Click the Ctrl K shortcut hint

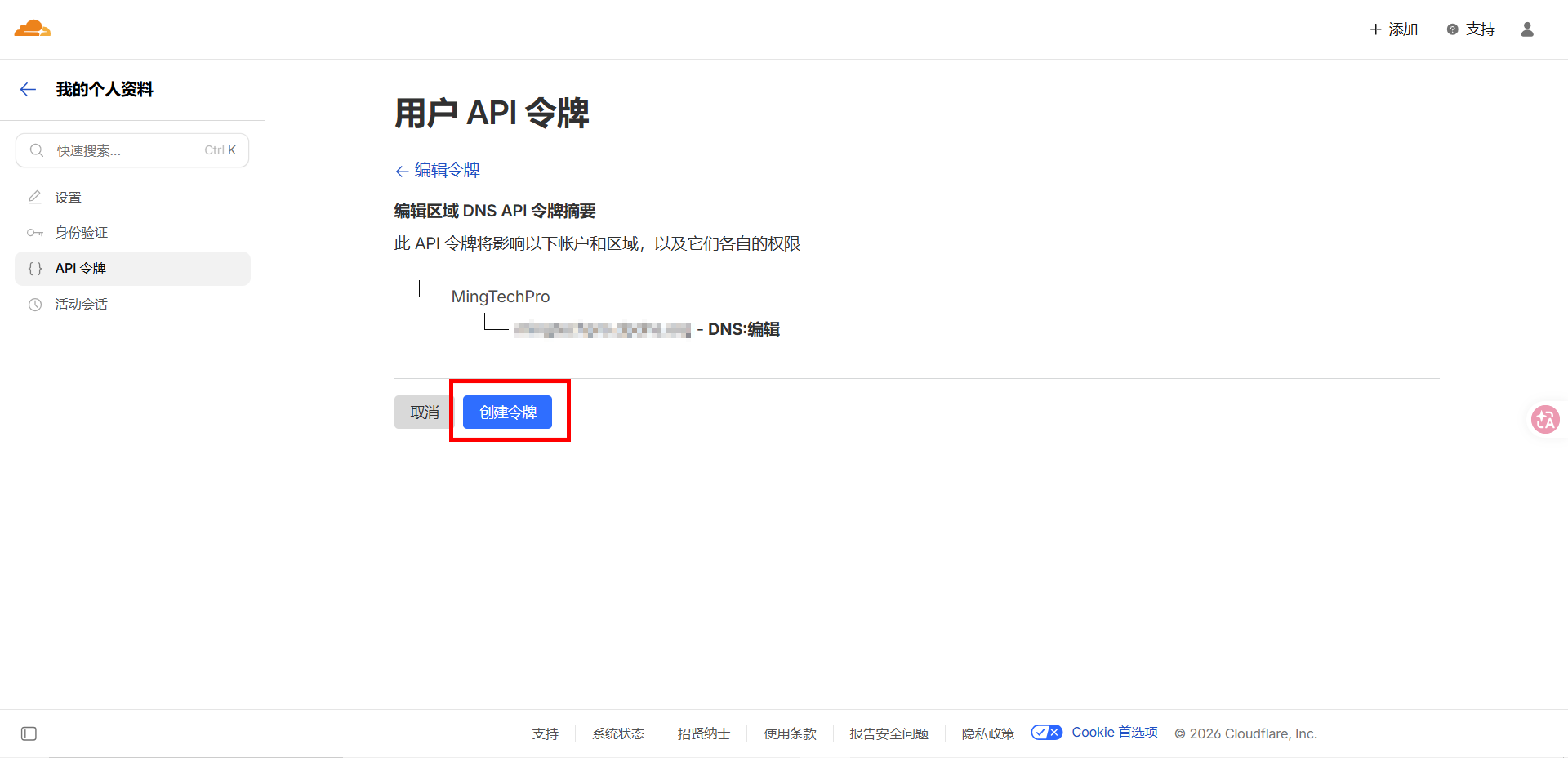point(220,150)
